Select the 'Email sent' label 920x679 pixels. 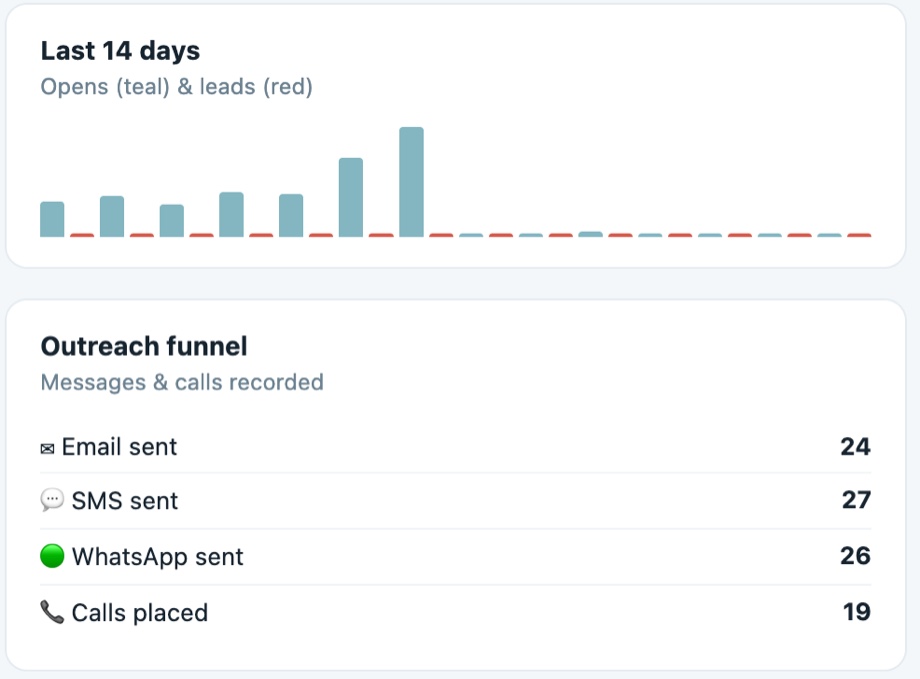[119, 447]
